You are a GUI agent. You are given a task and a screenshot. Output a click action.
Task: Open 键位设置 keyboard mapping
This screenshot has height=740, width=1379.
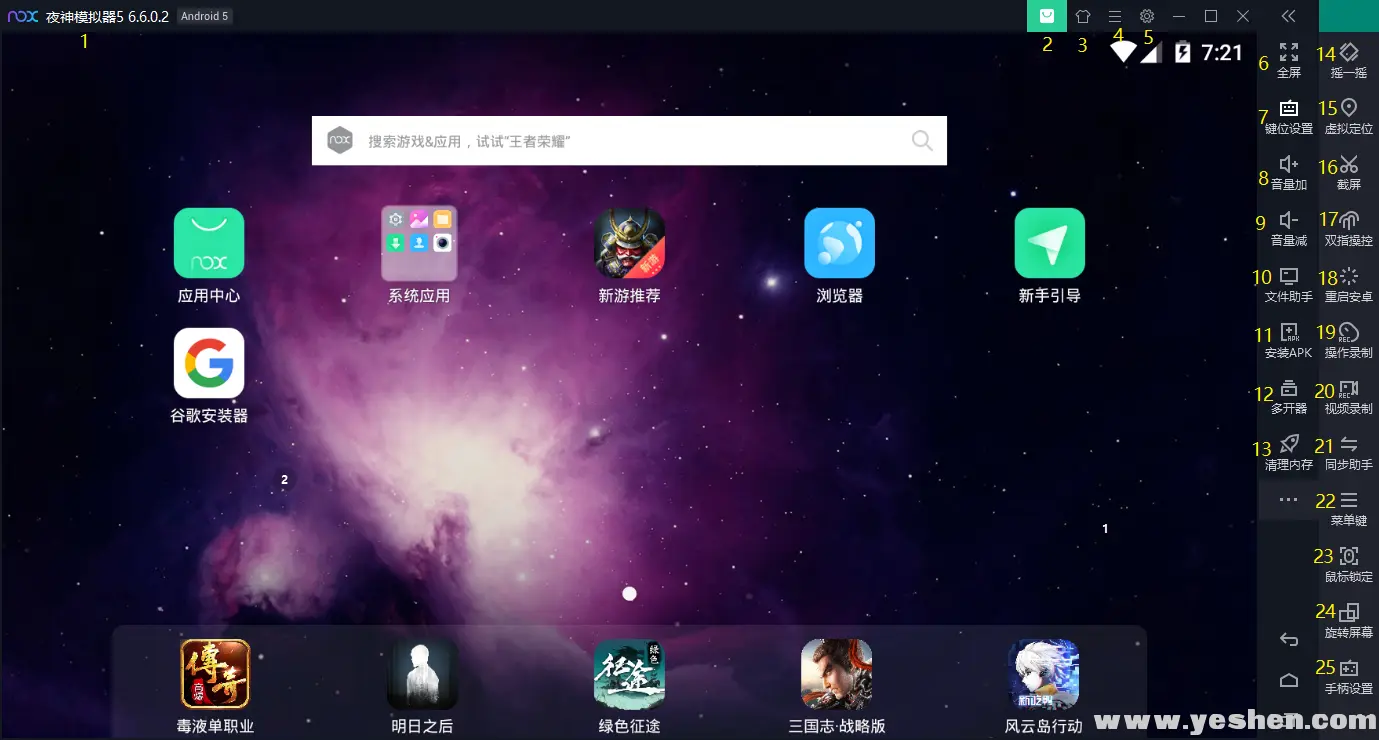click(1288, 110)
